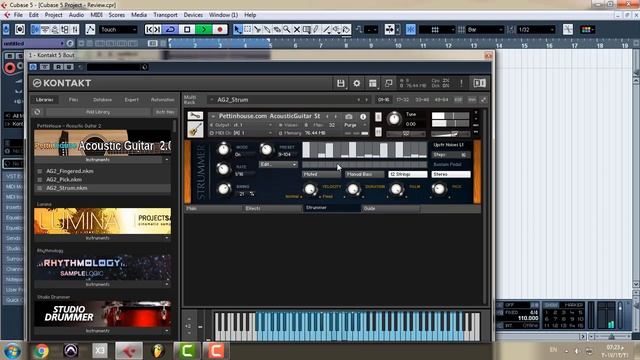The height and width of the screenshot is (360, 640).
Task: Toggle the Muted strummer option
Action: pos(321,174)
